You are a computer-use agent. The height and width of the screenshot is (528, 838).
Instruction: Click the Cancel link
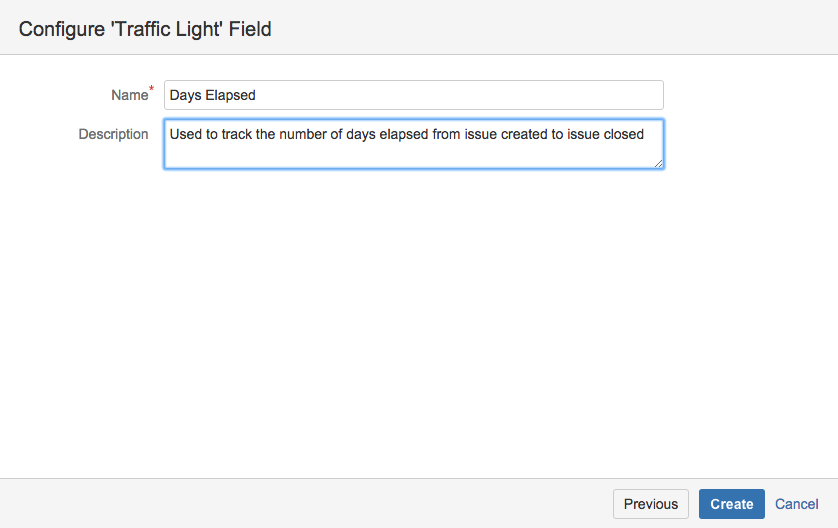(797, 504)
